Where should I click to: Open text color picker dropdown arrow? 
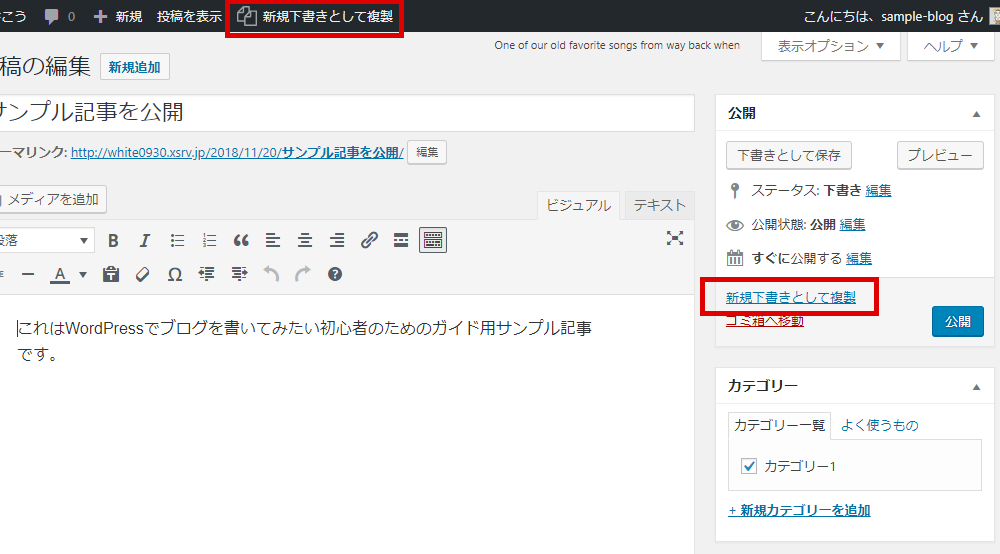point(83,275)
